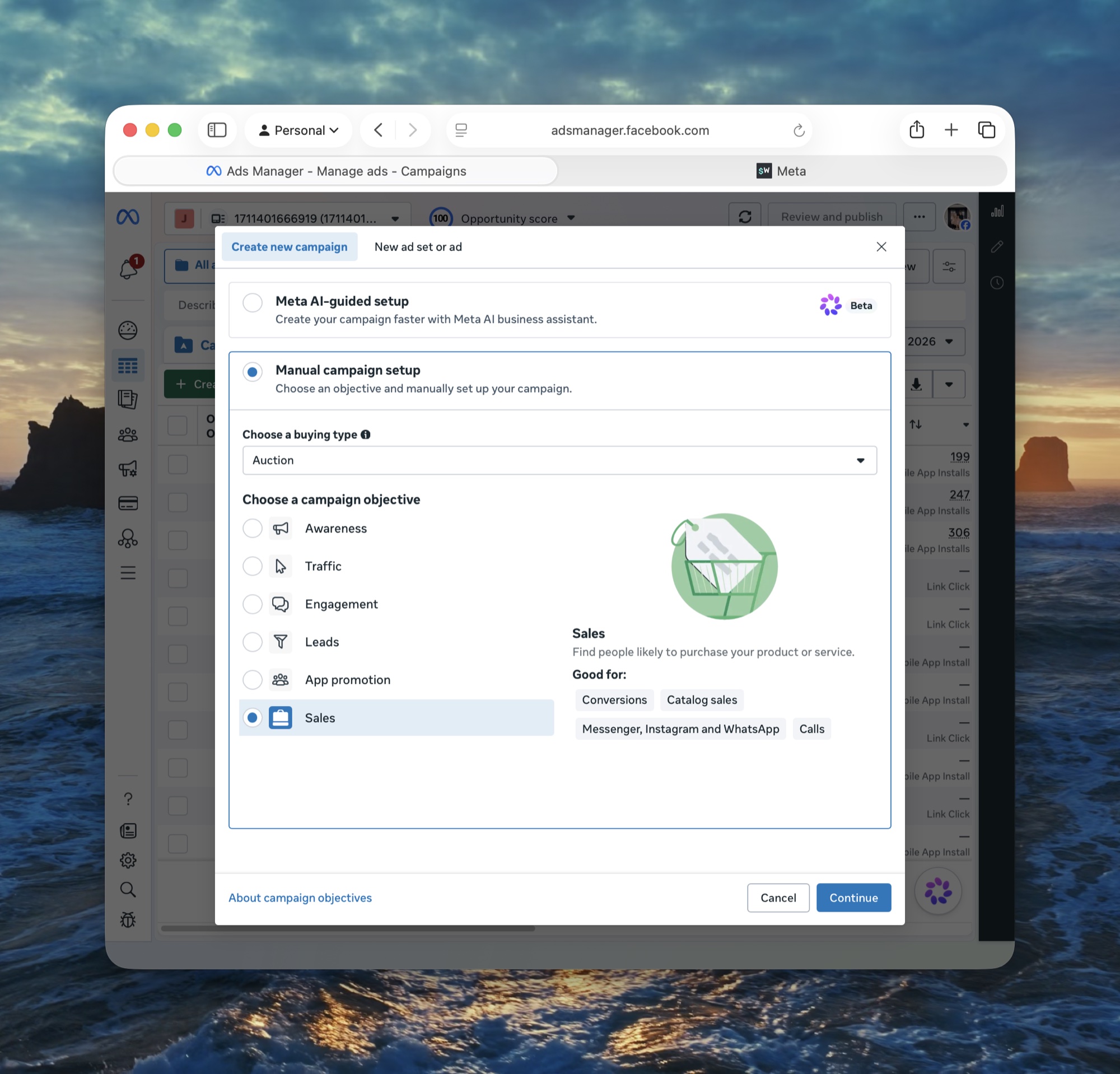1120x1074 pixels.
Task: Go back in Safari
Action: [379, 130]
